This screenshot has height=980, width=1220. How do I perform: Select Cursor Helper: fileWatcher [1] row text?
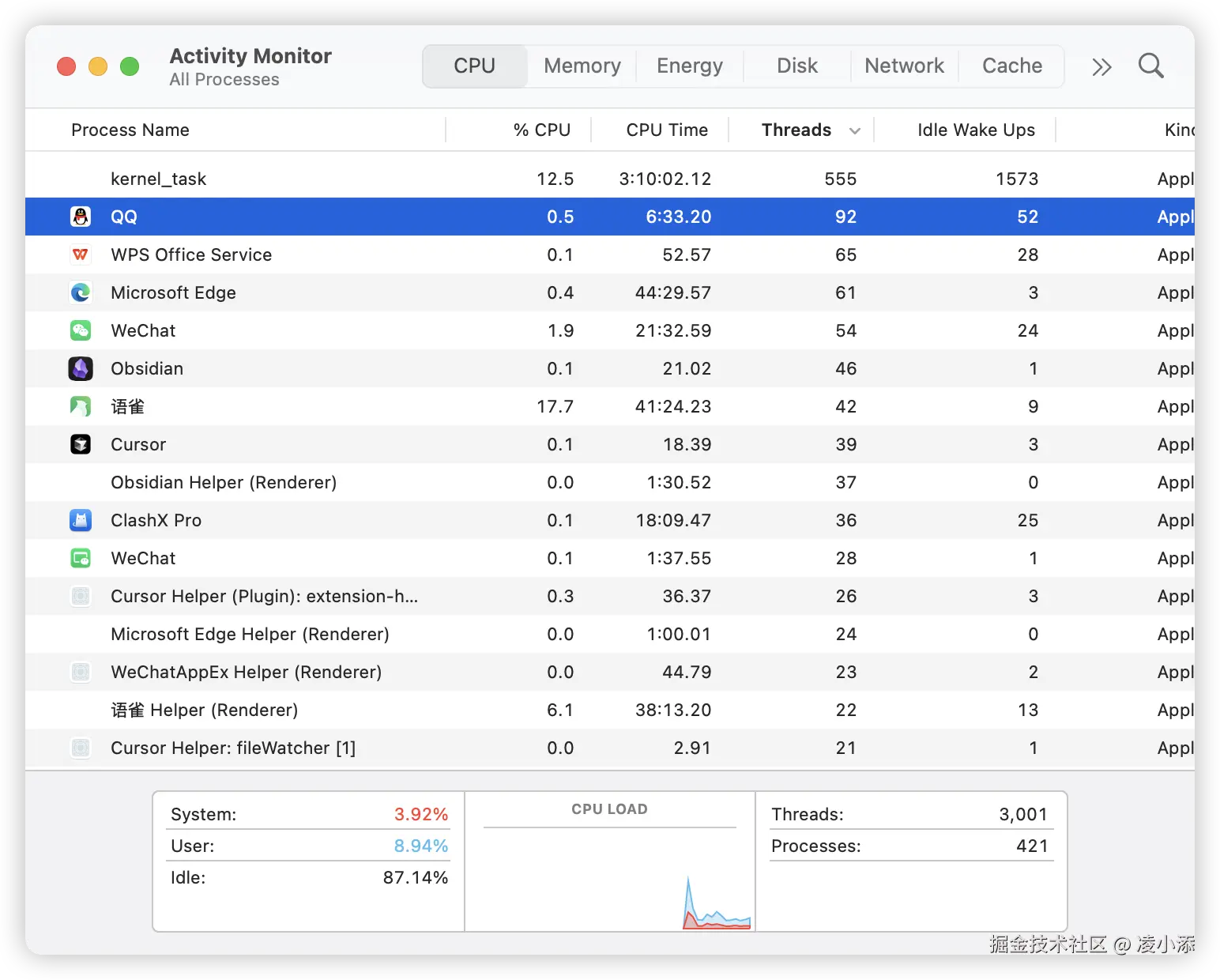(233, 748)
